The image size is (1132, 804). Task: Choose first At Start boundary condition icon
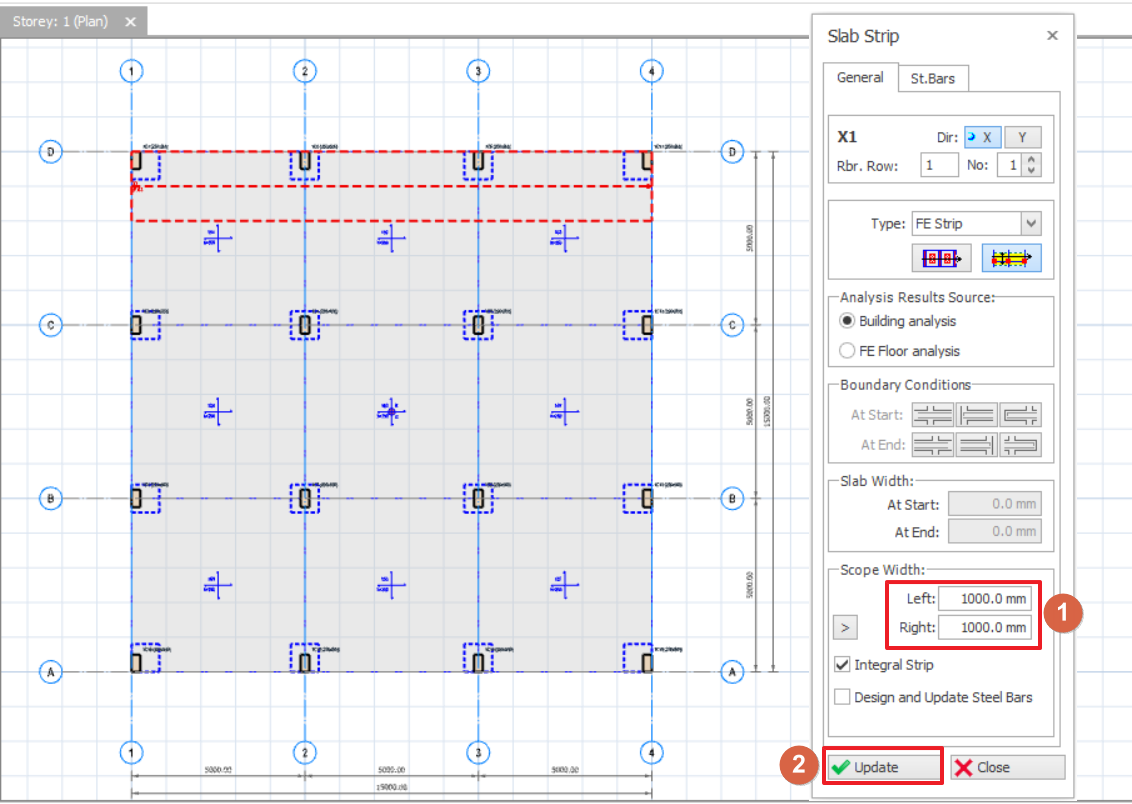coord(932,415)
